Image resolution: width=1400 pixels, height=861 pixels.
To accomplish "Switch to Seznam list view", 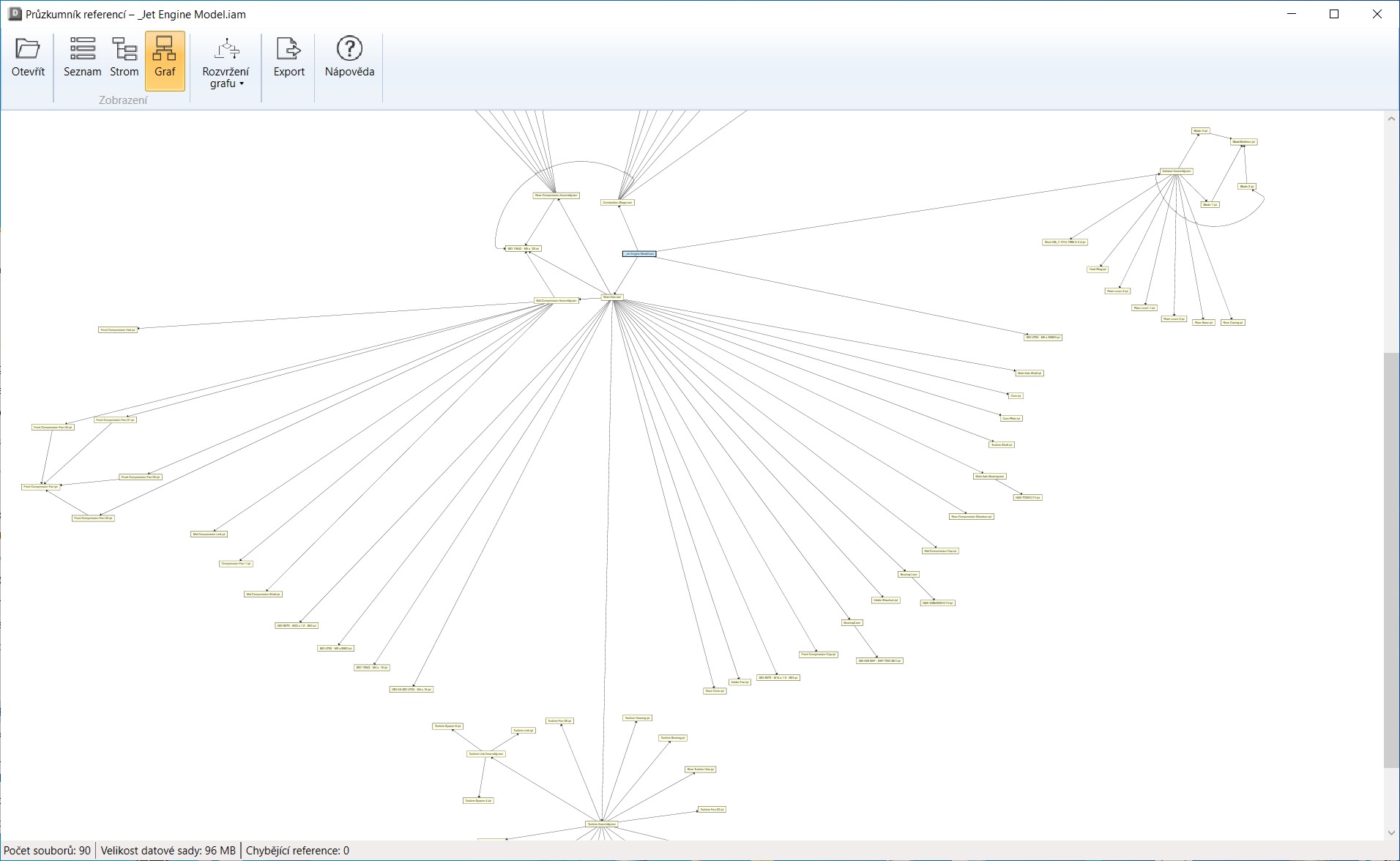I will [x=82, y=58].
